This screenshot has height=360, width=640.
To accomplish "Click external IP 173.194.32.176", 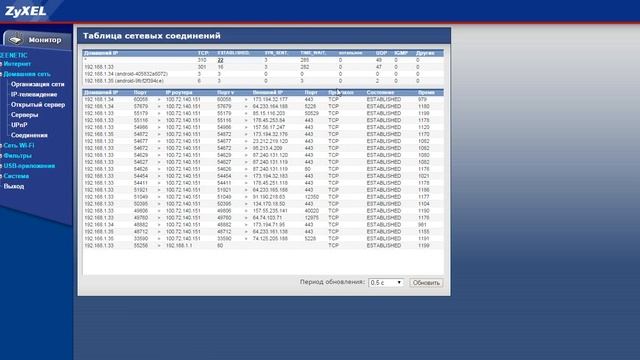I will tap(270, 134).
